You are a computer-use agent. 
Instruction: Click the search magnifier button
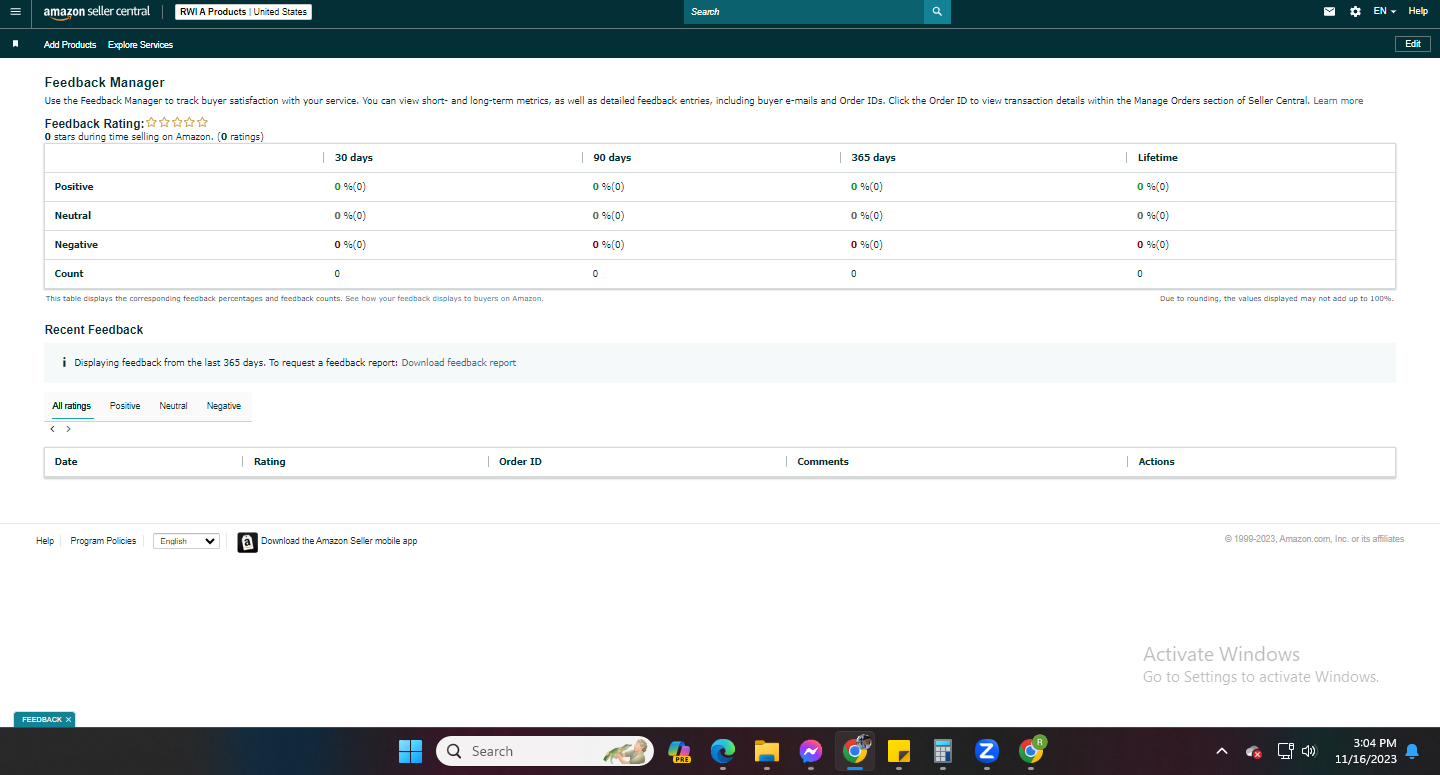(937, 12)
